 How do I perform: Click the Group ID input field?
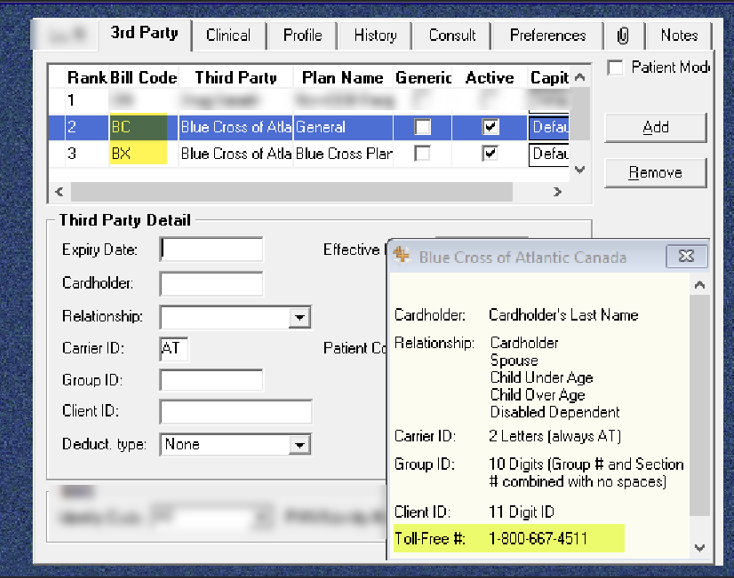point(212,380)
